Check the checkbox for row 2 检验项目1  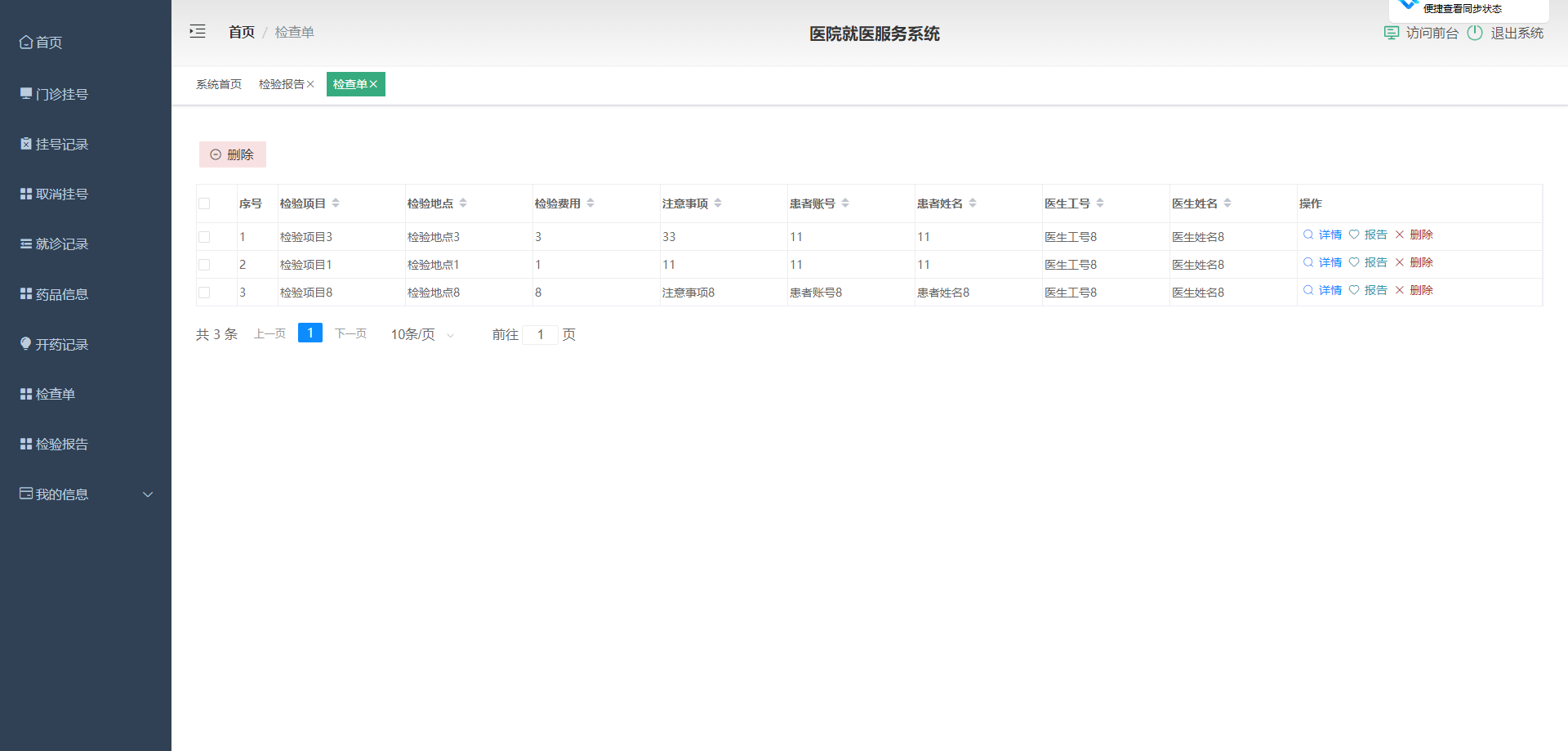204,265
